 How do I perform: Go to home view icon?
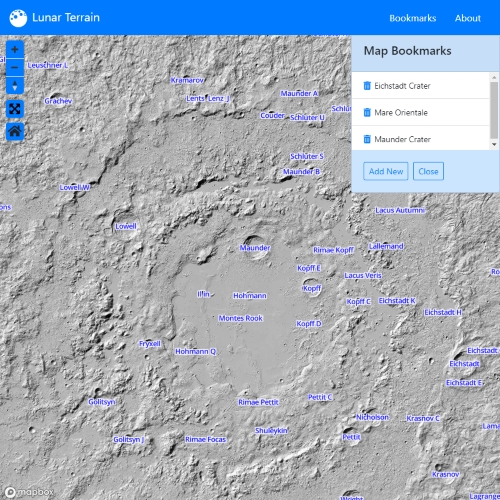(x=15, y=131)
